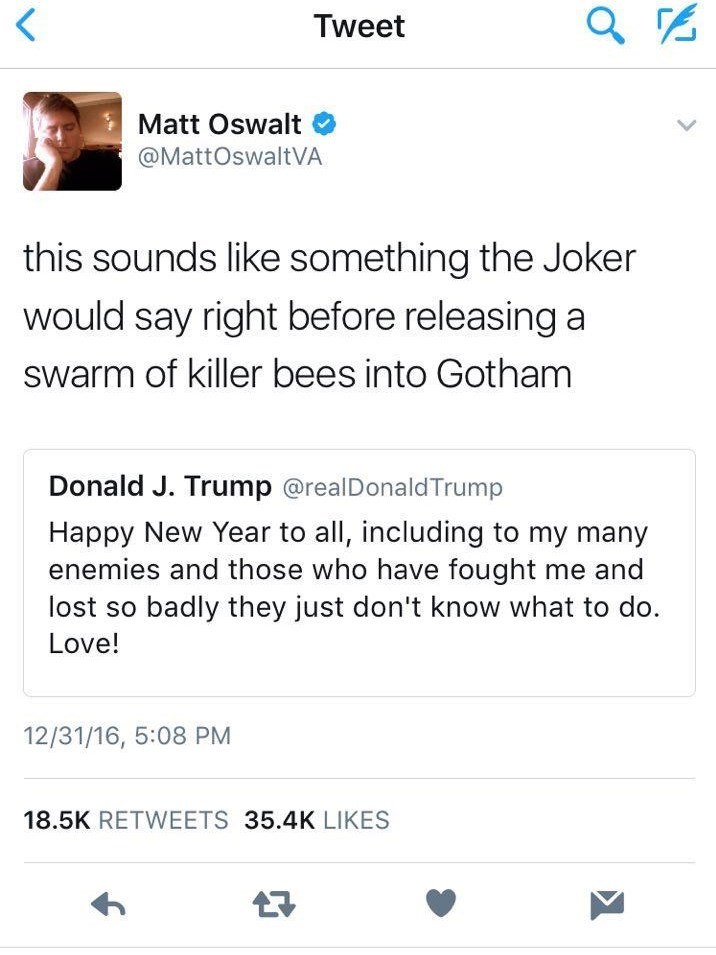Go back using the top-left arrow
The image size is (716, 955).
pos(28,29)
